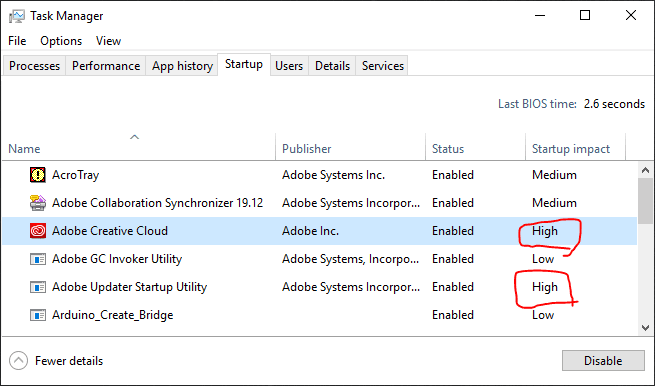Minimize the Task Manager window
This screenshot has height=386, width=655.
pos(540,16)
